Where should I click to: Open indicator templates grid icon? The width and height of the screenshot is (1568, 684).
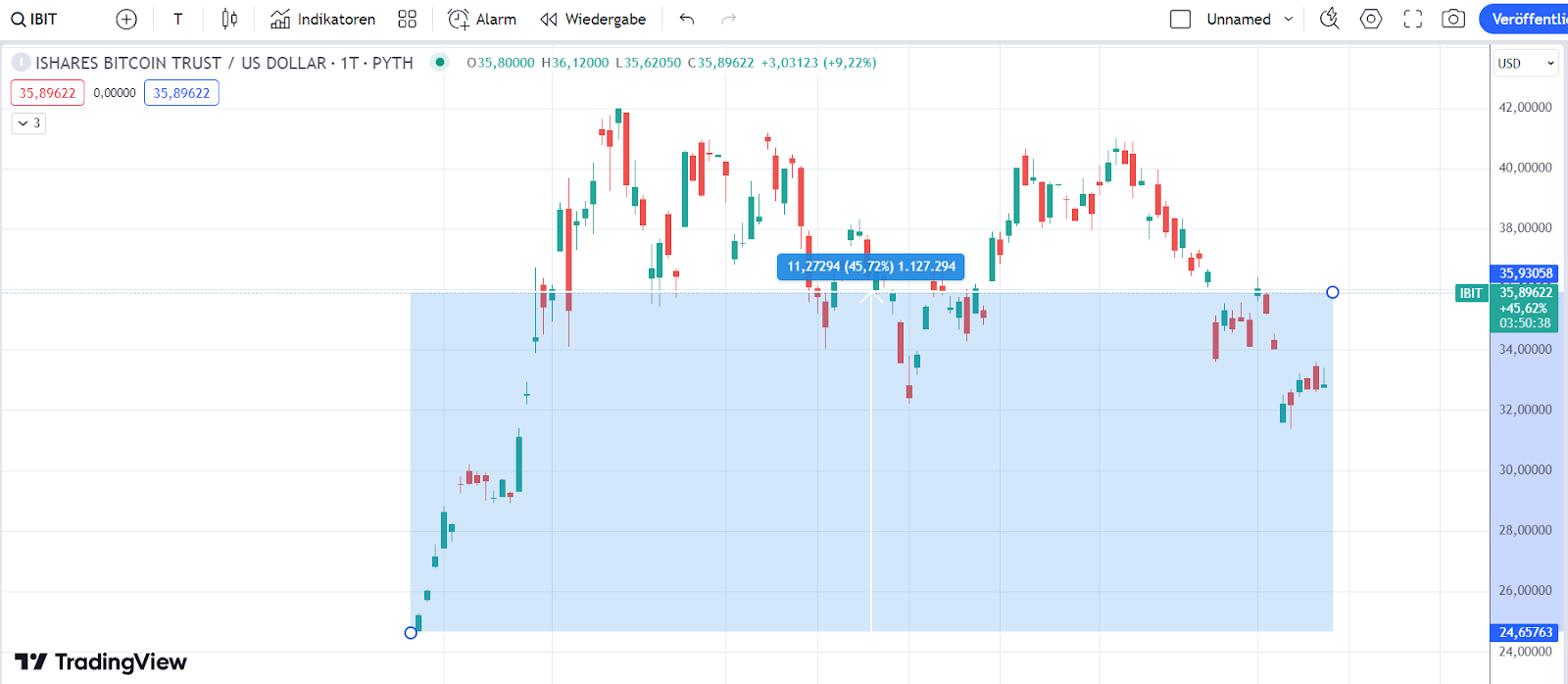point(408,19)
